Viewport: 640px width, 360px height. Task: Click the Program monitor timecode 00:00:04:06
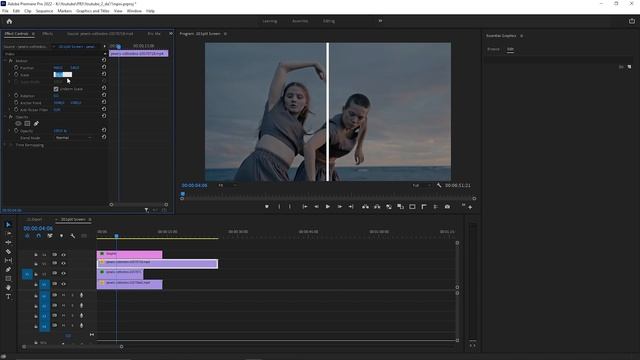pyautogui.click(x=194, y=185)
